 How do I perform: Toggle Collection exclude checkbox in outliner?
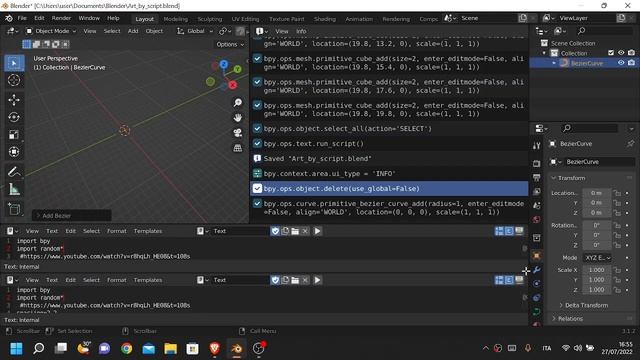pyautogui.click(x=611, y=53)
